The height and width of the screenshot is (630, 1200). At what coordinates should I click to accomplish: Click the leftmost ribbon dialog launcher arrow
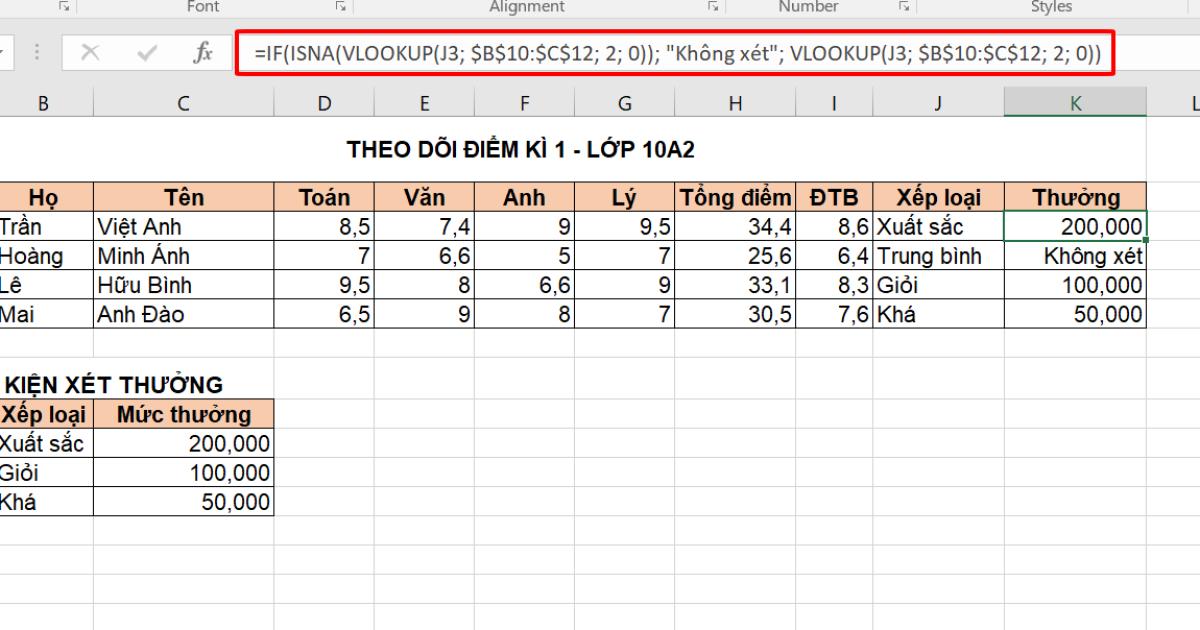(x=63, y=7)
